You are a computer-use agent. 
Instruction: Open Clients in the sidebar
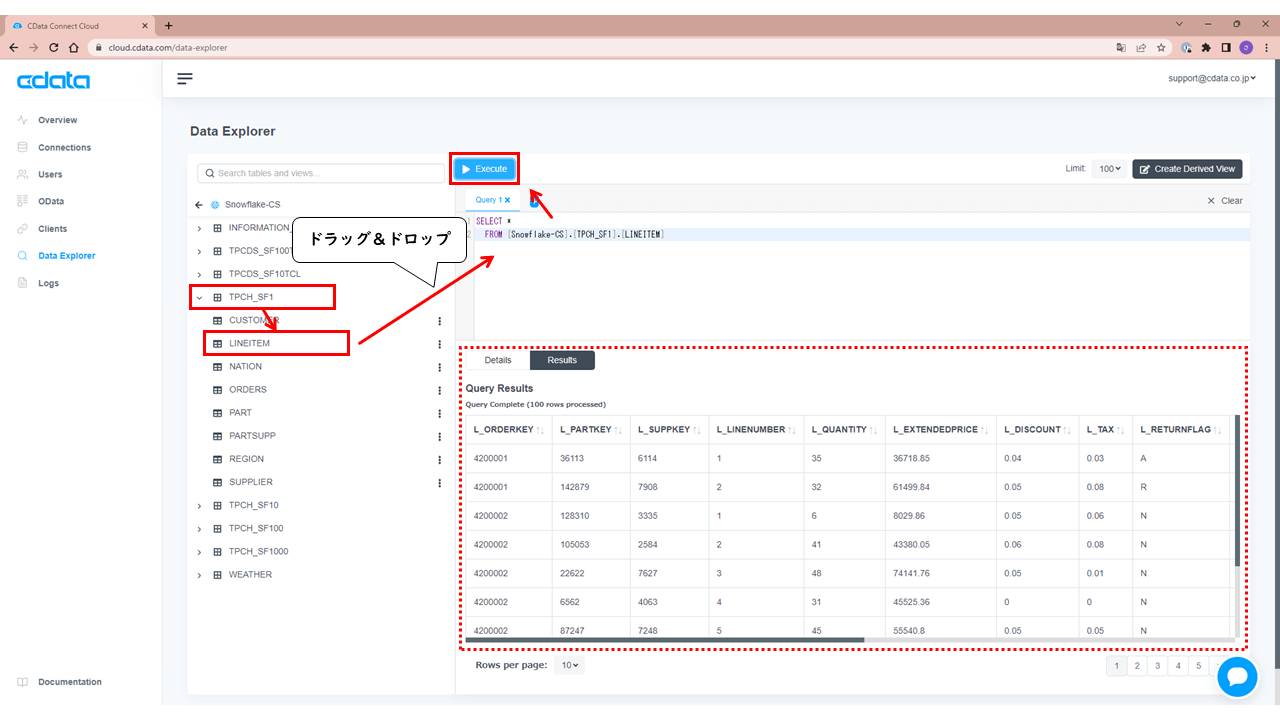pyautogui.click(x=52, y=228)
